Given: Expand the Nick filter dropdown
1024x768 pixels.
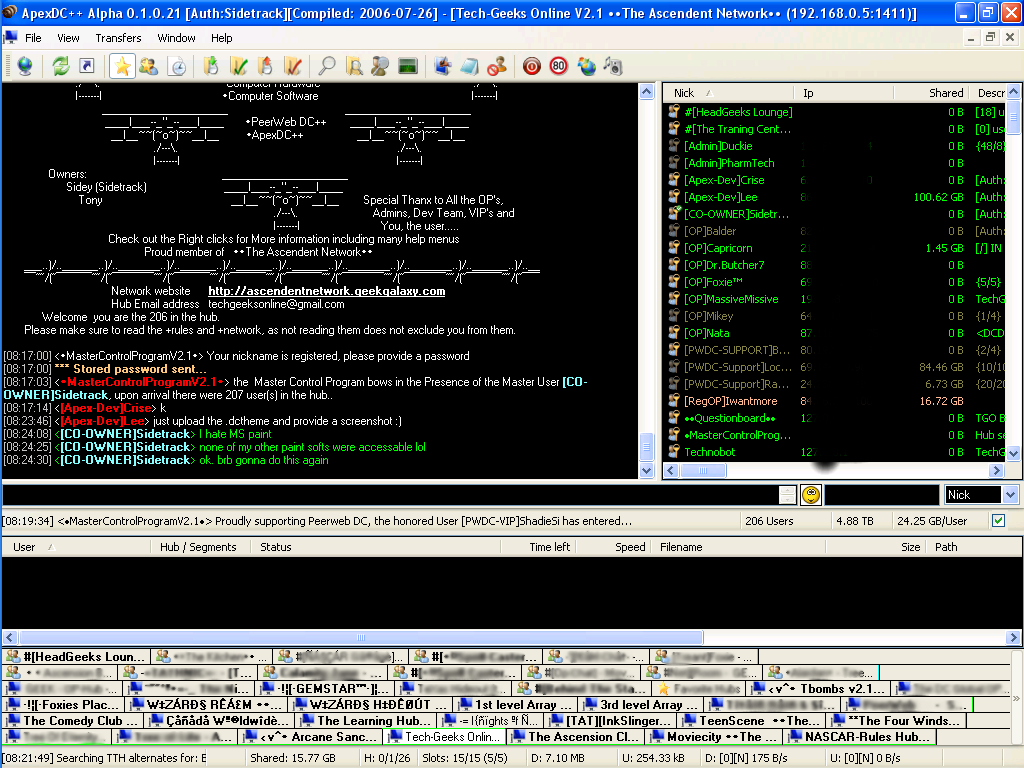Looking at the screenshot, I should click(x=1010, y=494).
